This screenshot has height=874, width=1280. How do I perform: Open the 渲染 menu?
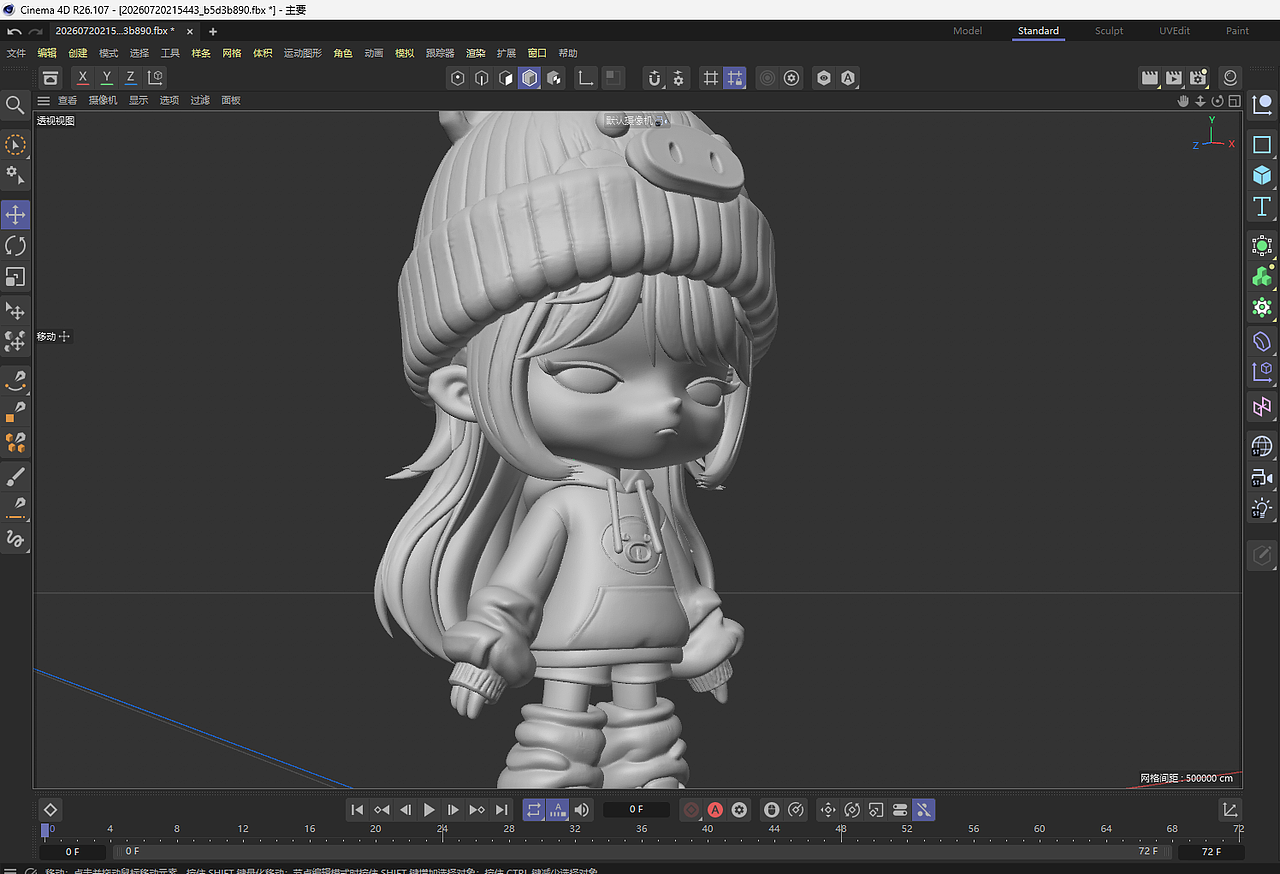[476, 53]
